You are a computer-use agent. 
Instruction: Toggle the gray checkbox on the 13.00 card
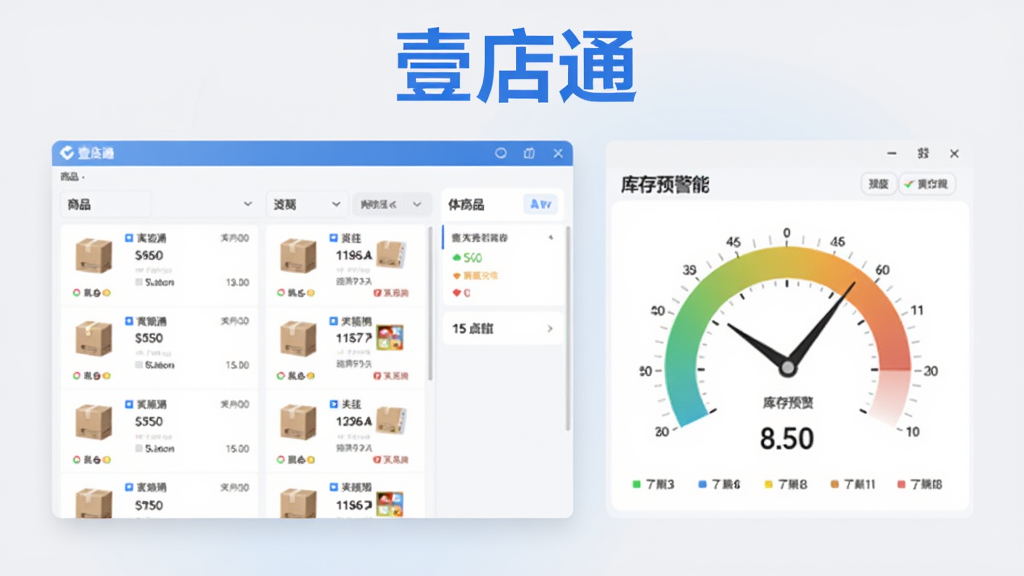pyautogui.click(x=138, y=282)
